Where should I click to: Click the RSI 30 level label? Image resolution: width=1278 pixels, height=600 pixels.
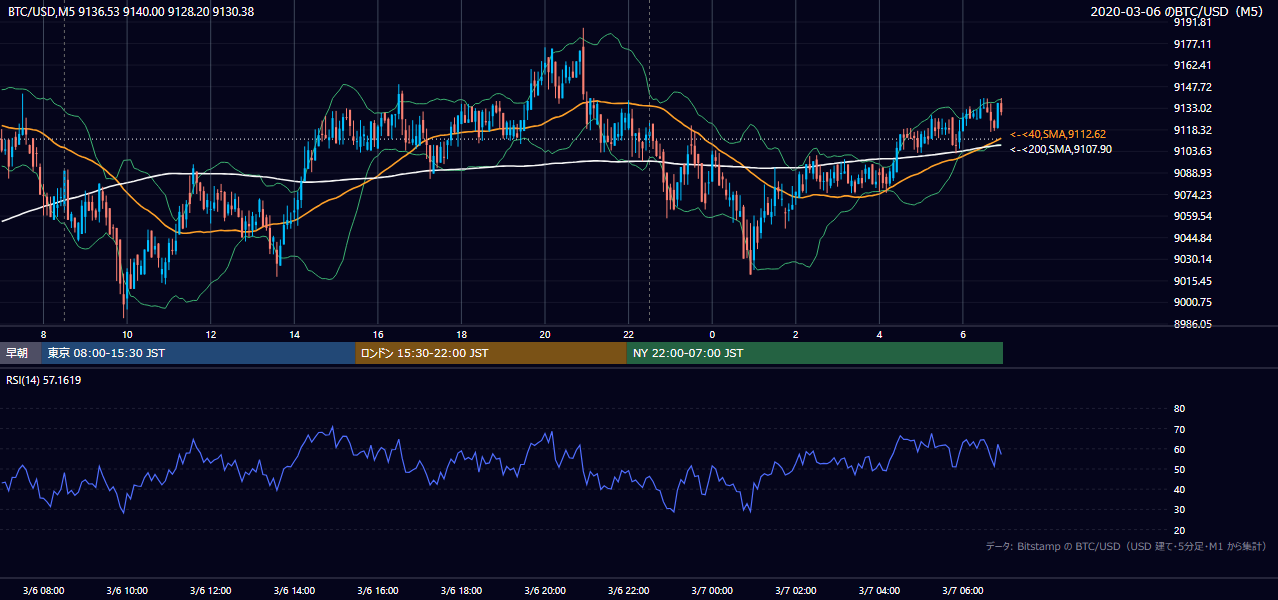(1179, 510)
